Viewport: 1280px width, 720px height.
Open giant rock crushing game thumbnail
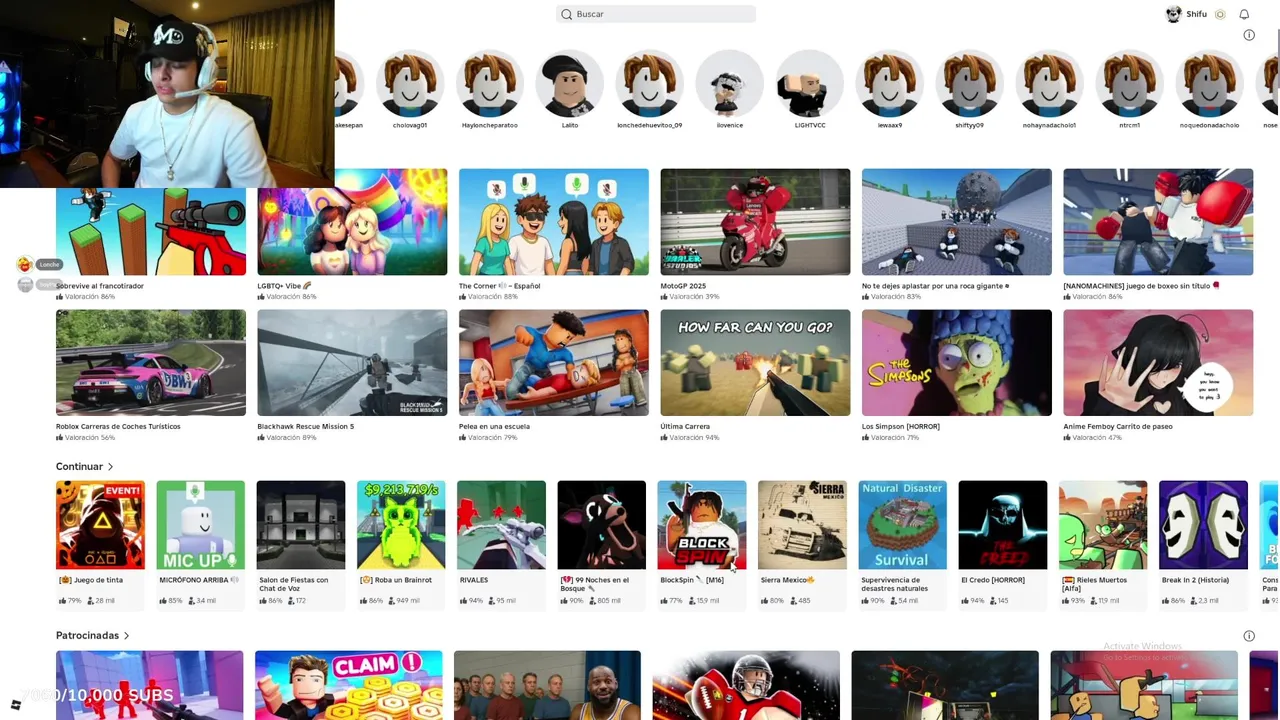tap(957, 222)
